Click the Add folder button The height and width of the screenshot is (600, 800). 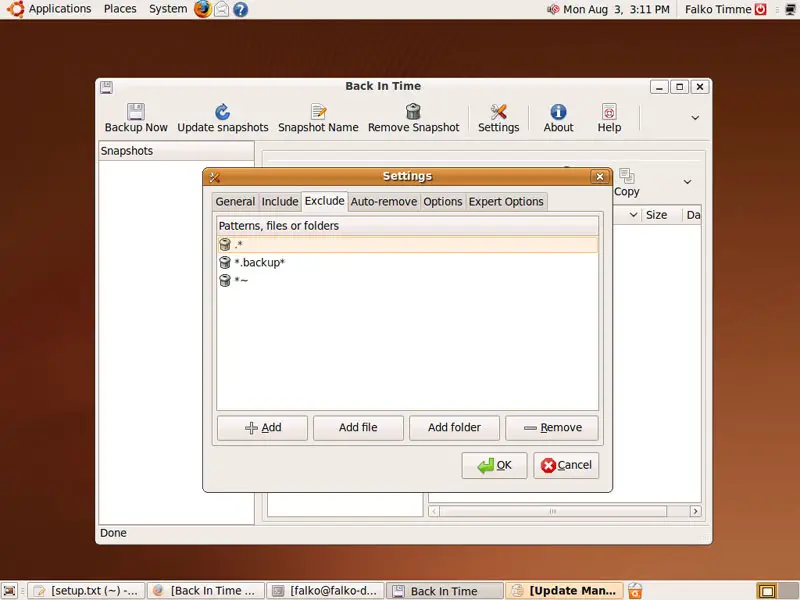pos(454,428)
